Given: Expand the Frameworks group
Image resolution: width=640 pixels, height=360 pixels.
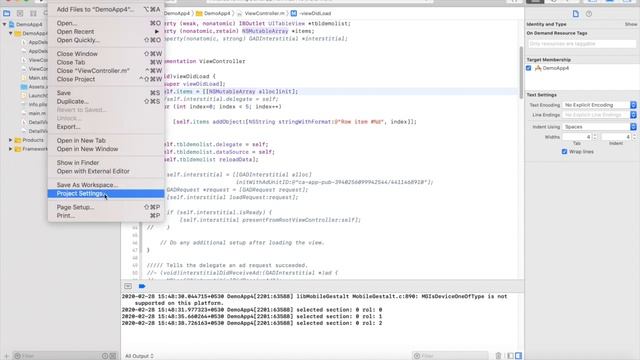Looking at the screenshot, I should pos(11,149).
